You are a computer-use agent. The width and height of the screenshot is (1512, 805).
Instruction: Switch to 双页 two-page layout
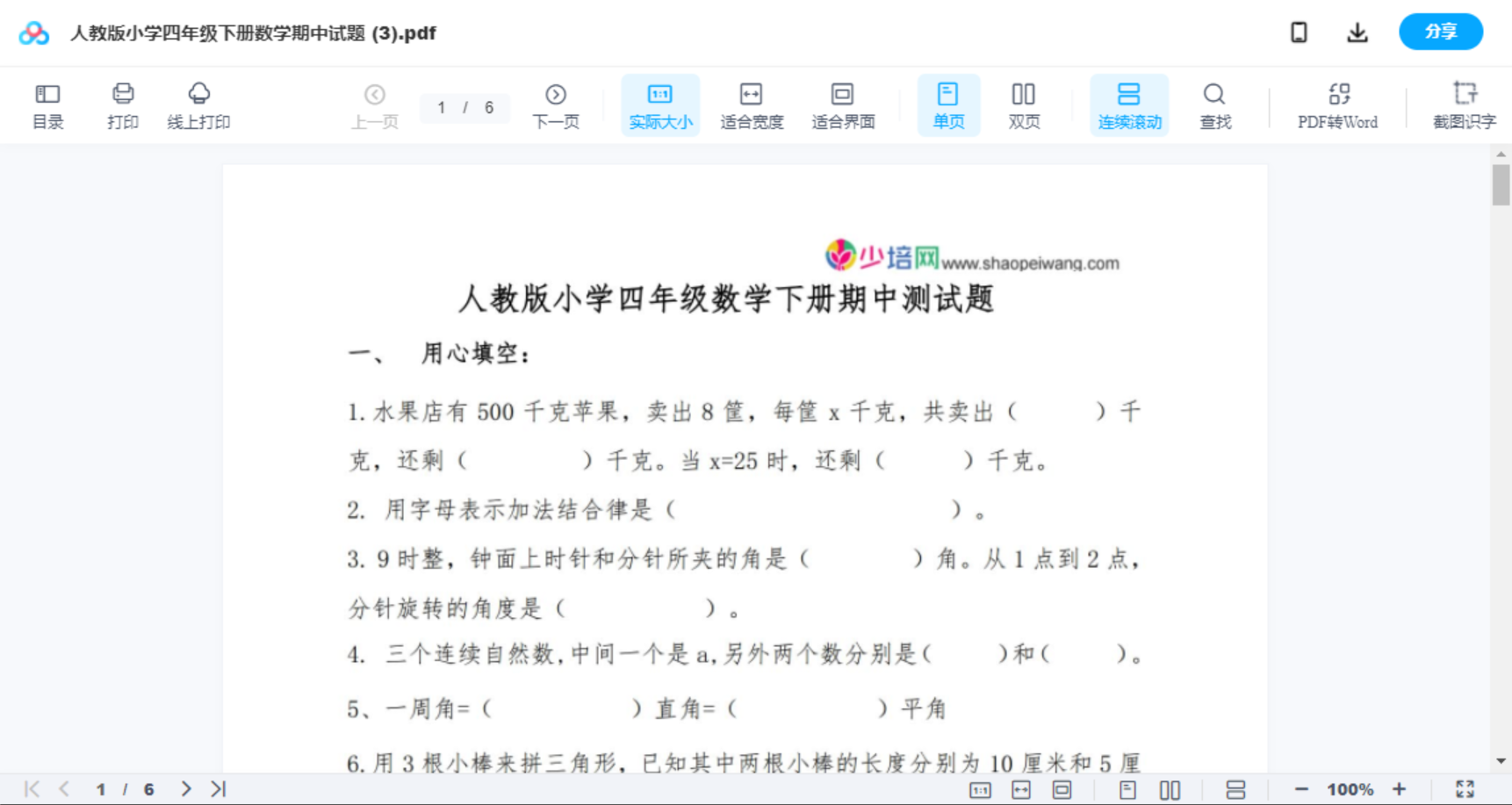point(1023,104)
